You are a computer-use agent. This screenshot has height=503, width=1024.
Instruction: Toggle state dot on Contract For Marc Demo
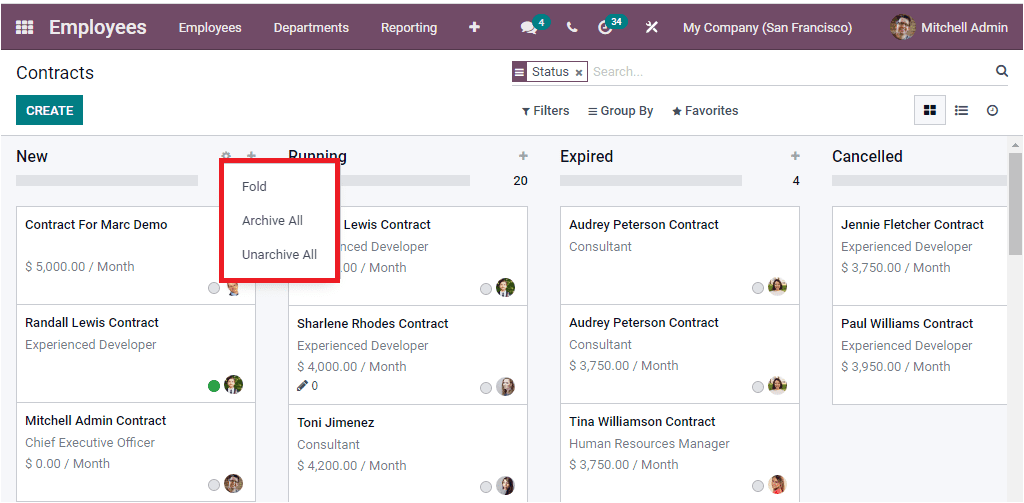214,287
